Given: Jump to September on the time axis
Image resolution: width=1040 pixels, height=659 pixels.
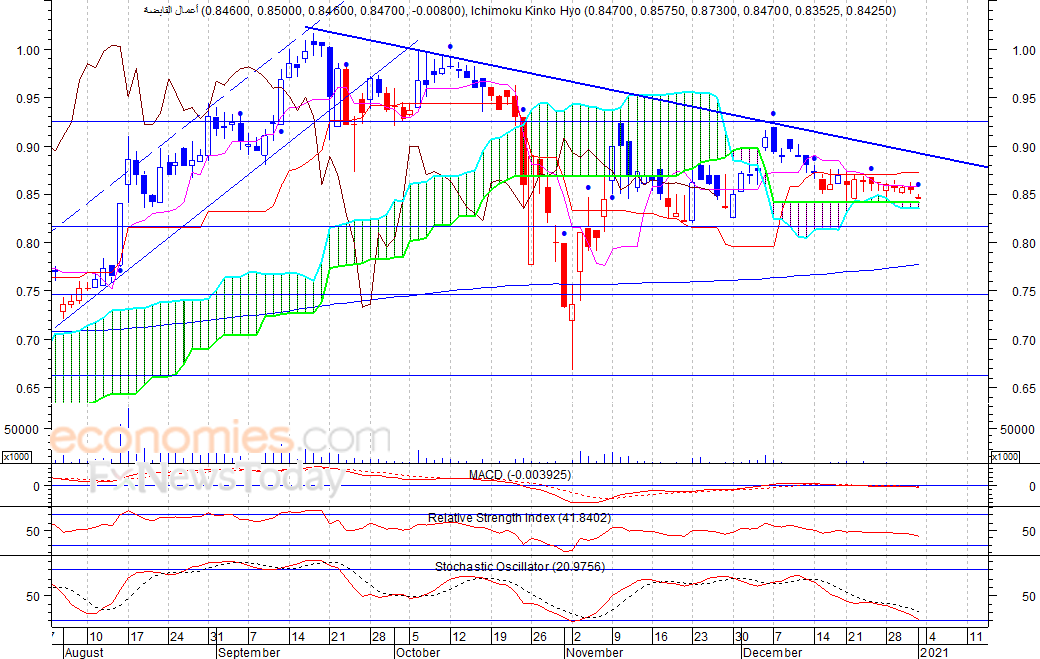Looking at the screenshot, I should [249, 652].
